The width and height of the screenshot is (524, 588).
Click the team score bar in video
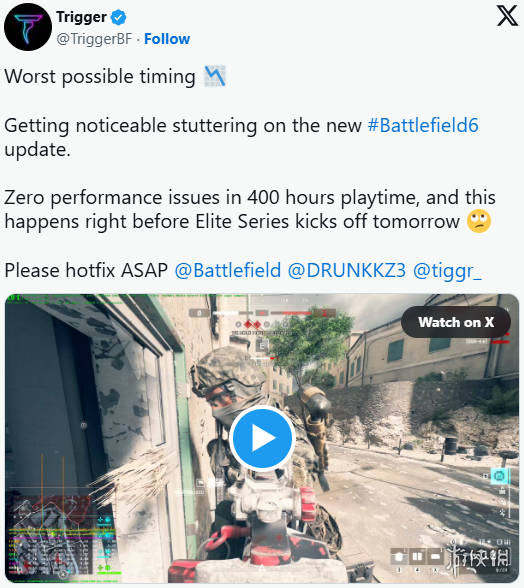point(262,312)
